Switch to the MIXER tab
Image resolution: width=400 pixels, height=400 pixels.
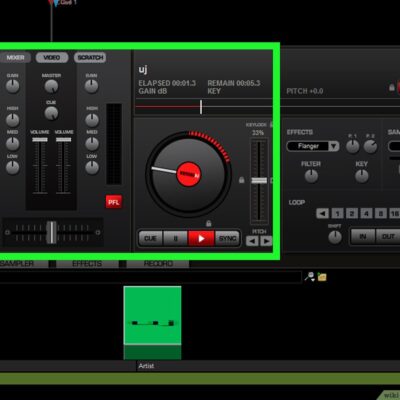click(15, 57)
